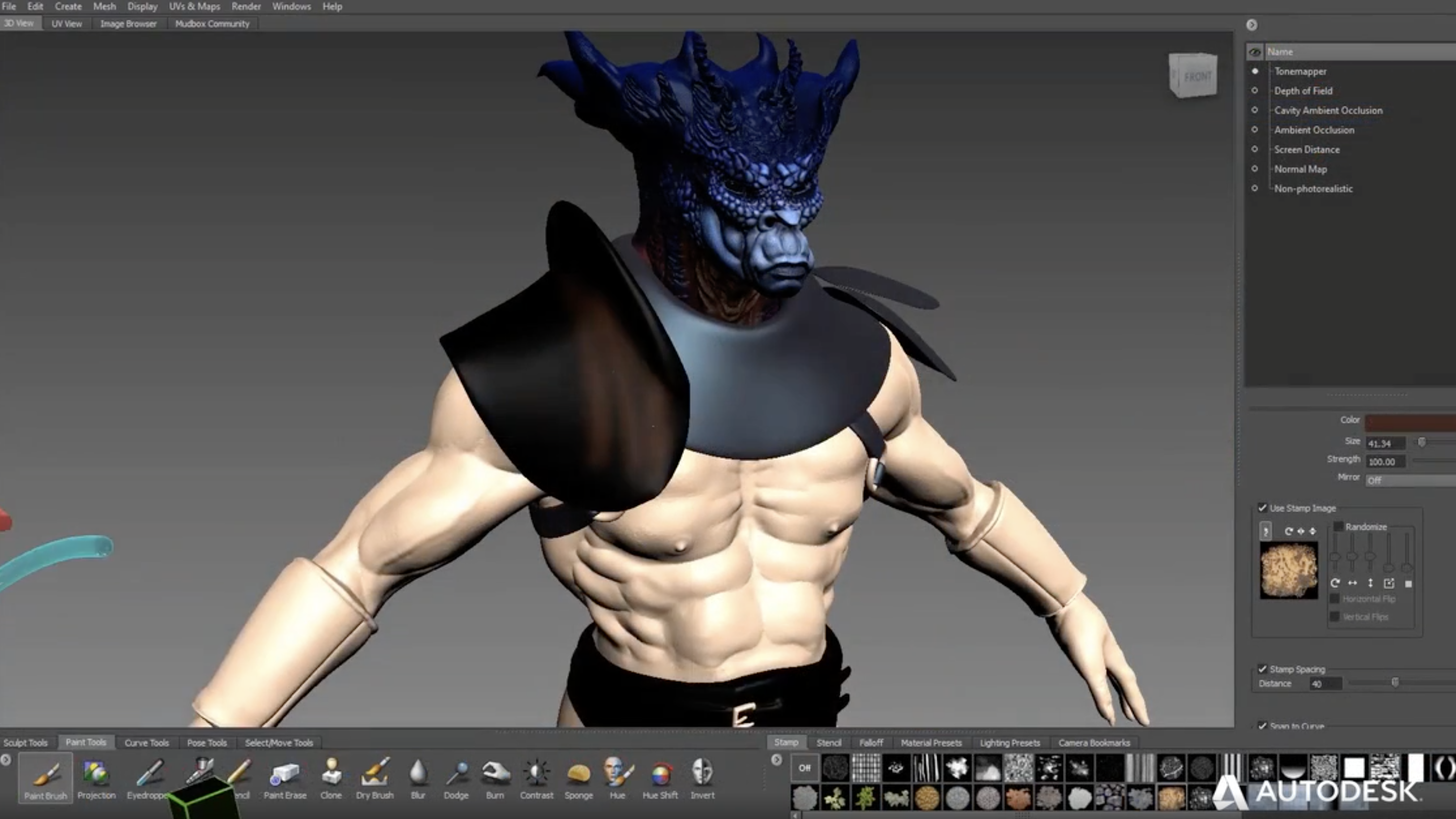Open the Falloff tab
Screen dimensions: 1456x819
coord(871,743)
